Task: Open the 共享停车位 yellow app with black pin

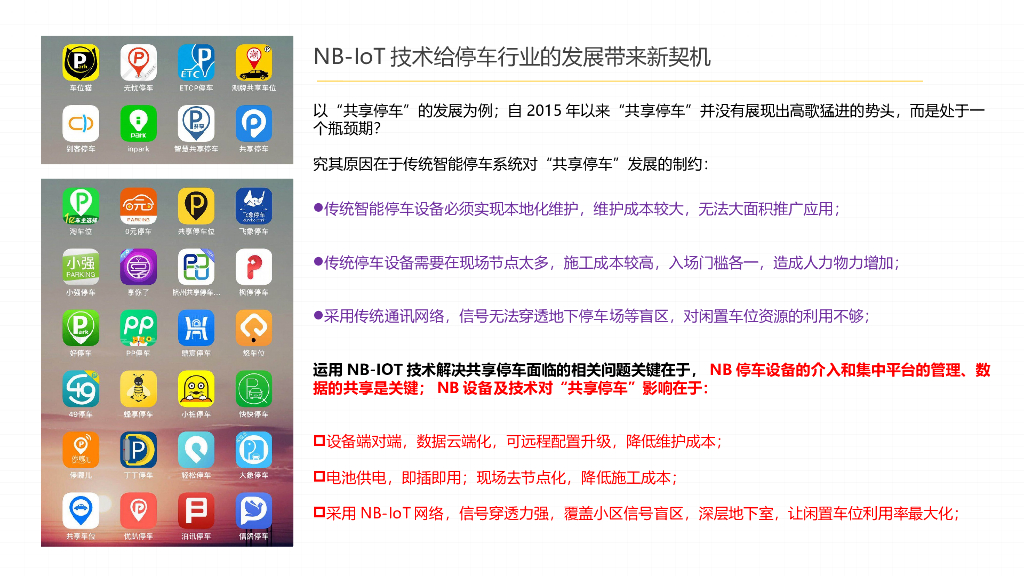Action: click(196, 206)
